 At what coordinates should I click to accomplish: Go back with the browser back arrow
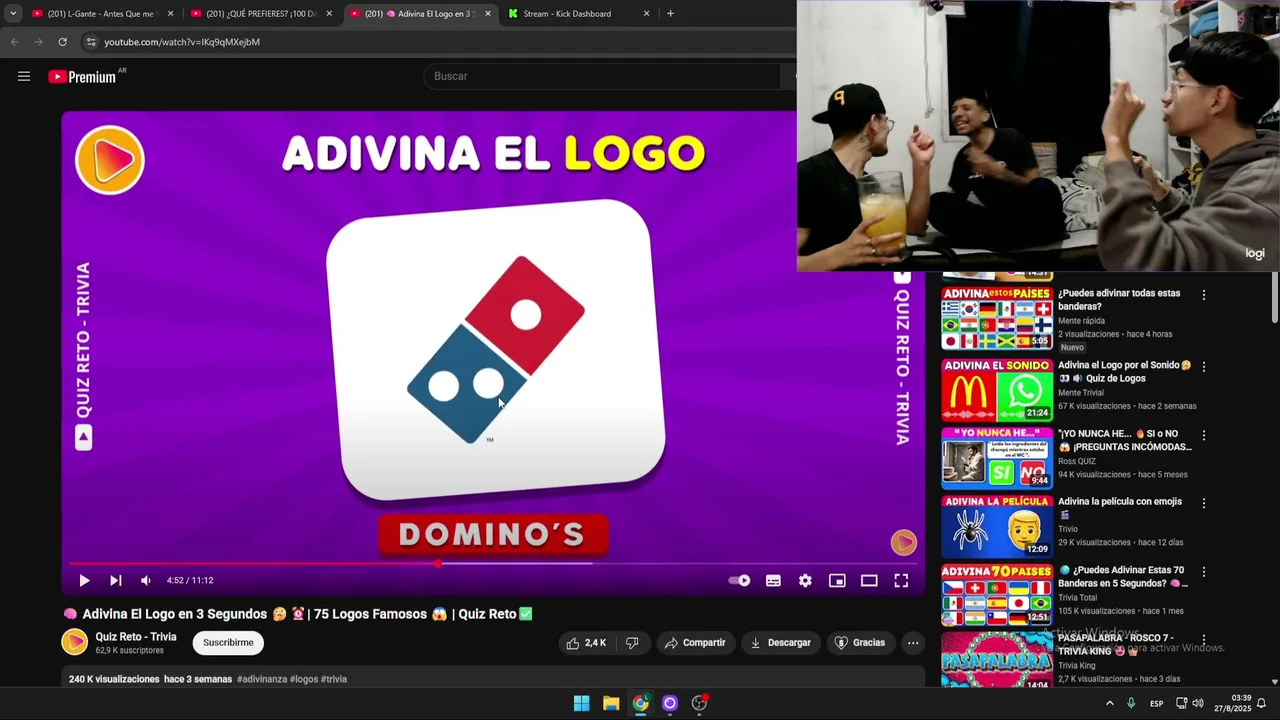(x=14, y=42)
